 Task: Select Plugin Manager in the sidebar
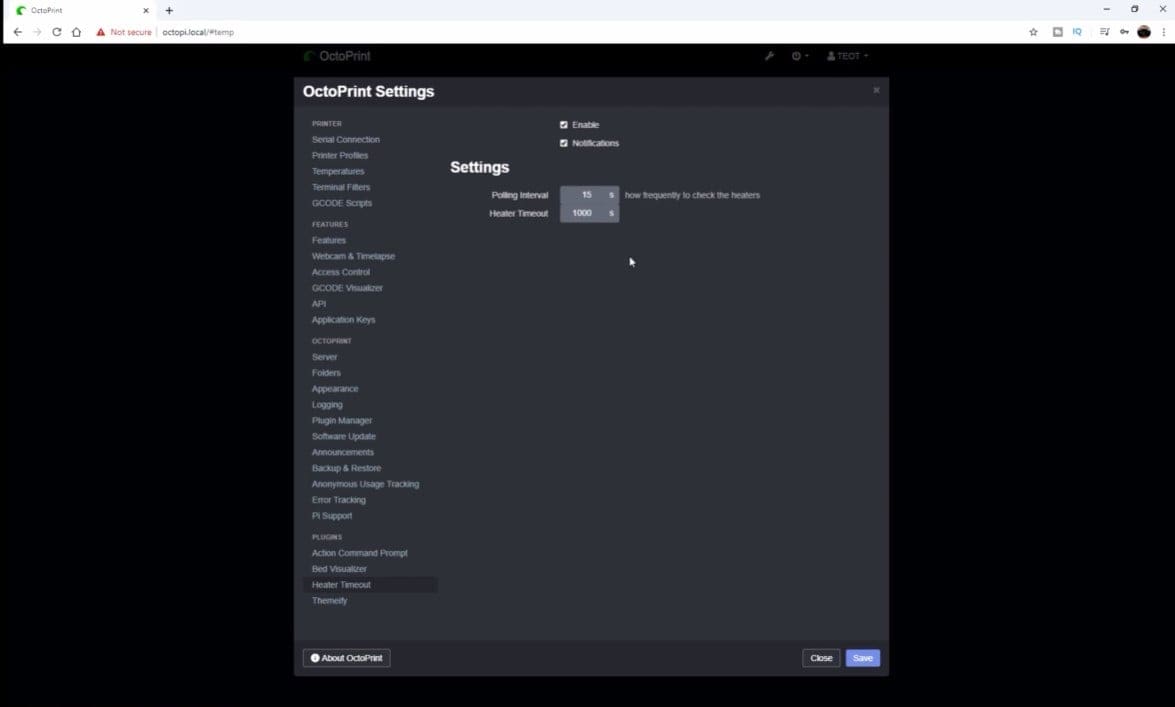tap(342, 421)
